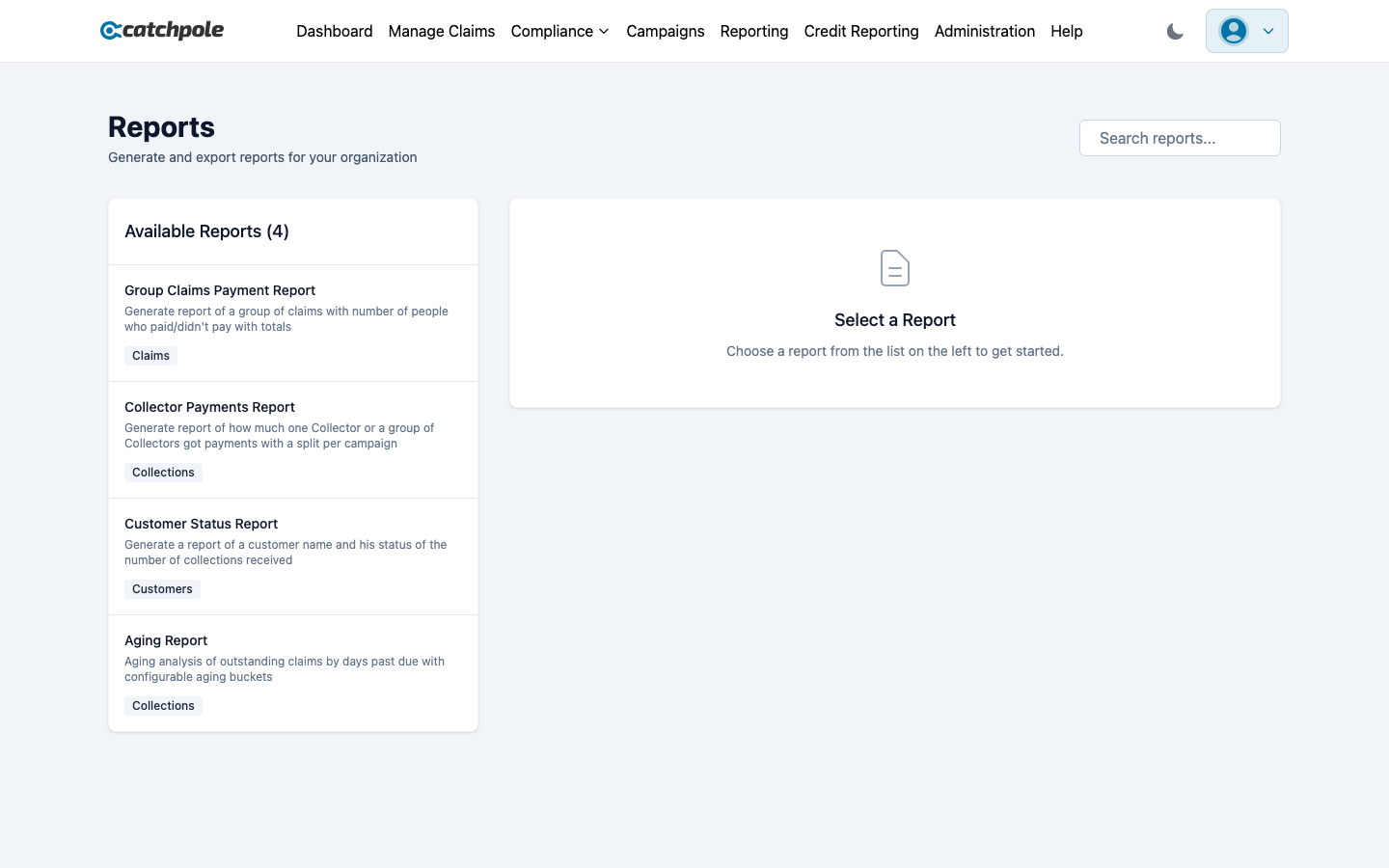Viewport: 1389px width, 868px height.
Task: Click the catchpole logo
Action: [161, 30]
